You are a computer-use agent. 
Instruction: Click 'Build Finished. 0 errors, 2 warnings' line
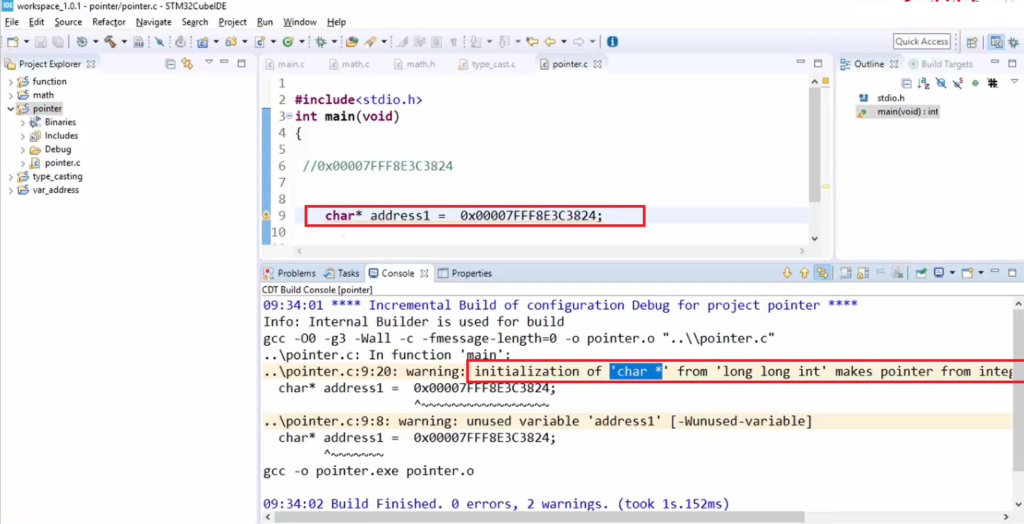coord(496,504)
